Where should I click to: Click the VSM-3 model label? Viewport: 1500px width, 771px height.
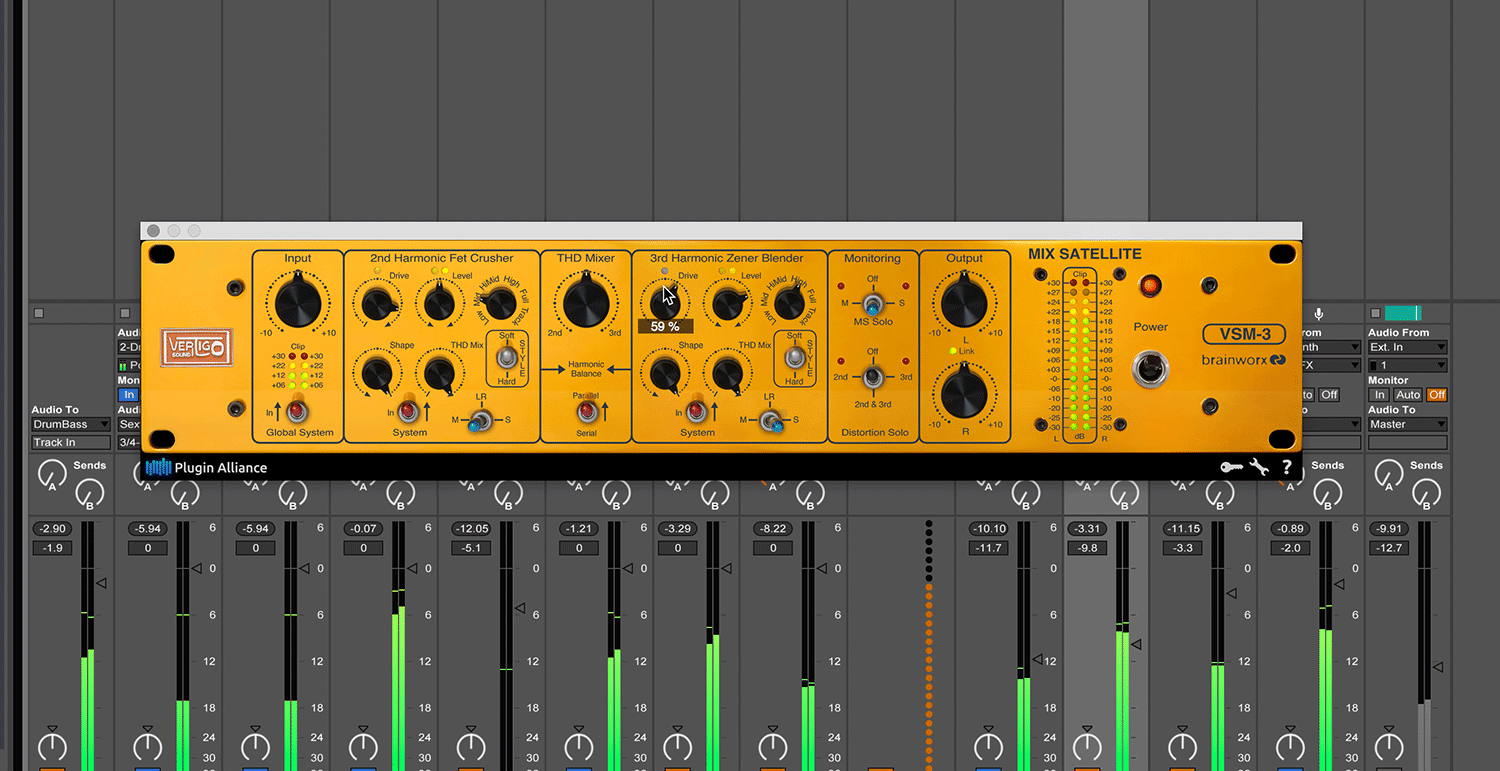pyautogui.click(x=1244, y=334)
